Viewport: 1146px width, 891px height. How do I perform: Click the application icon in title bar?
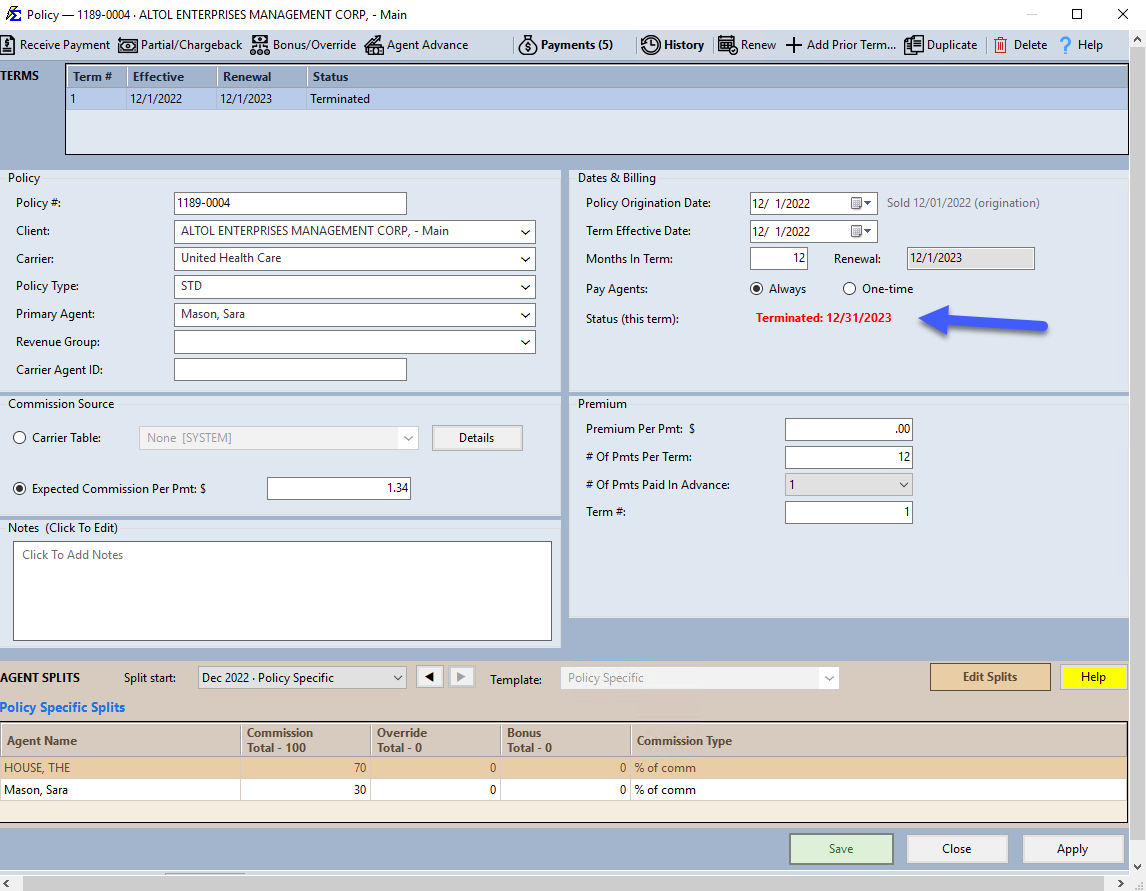tap(13, 14)
